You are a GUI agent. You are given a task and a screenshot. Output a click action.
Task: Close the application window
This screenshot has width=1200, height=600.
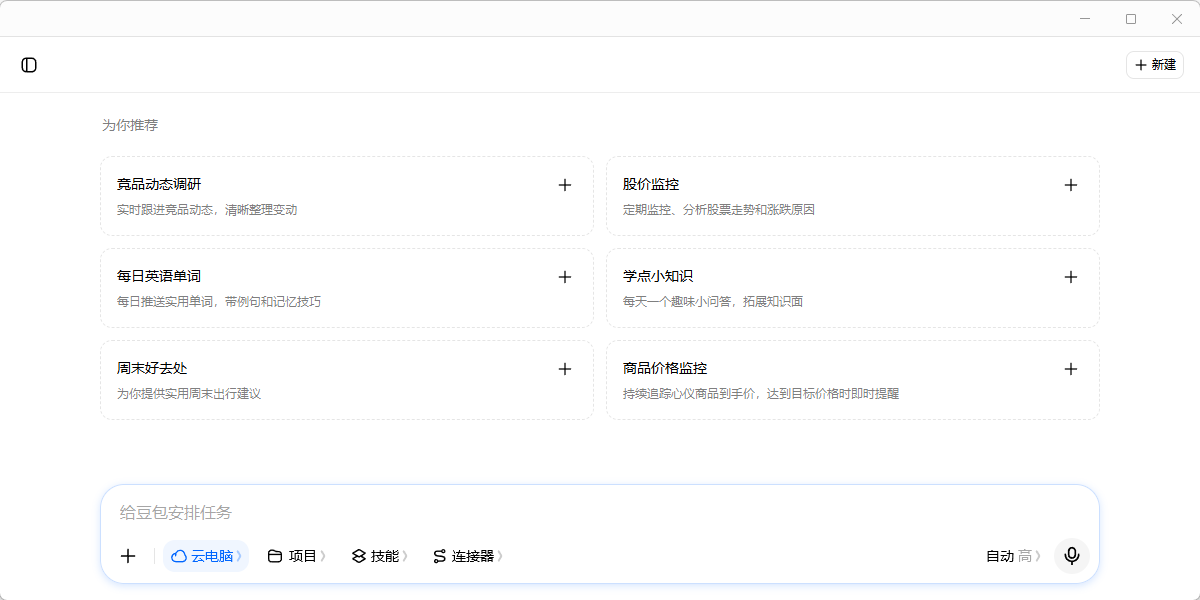coord(1177,18)
